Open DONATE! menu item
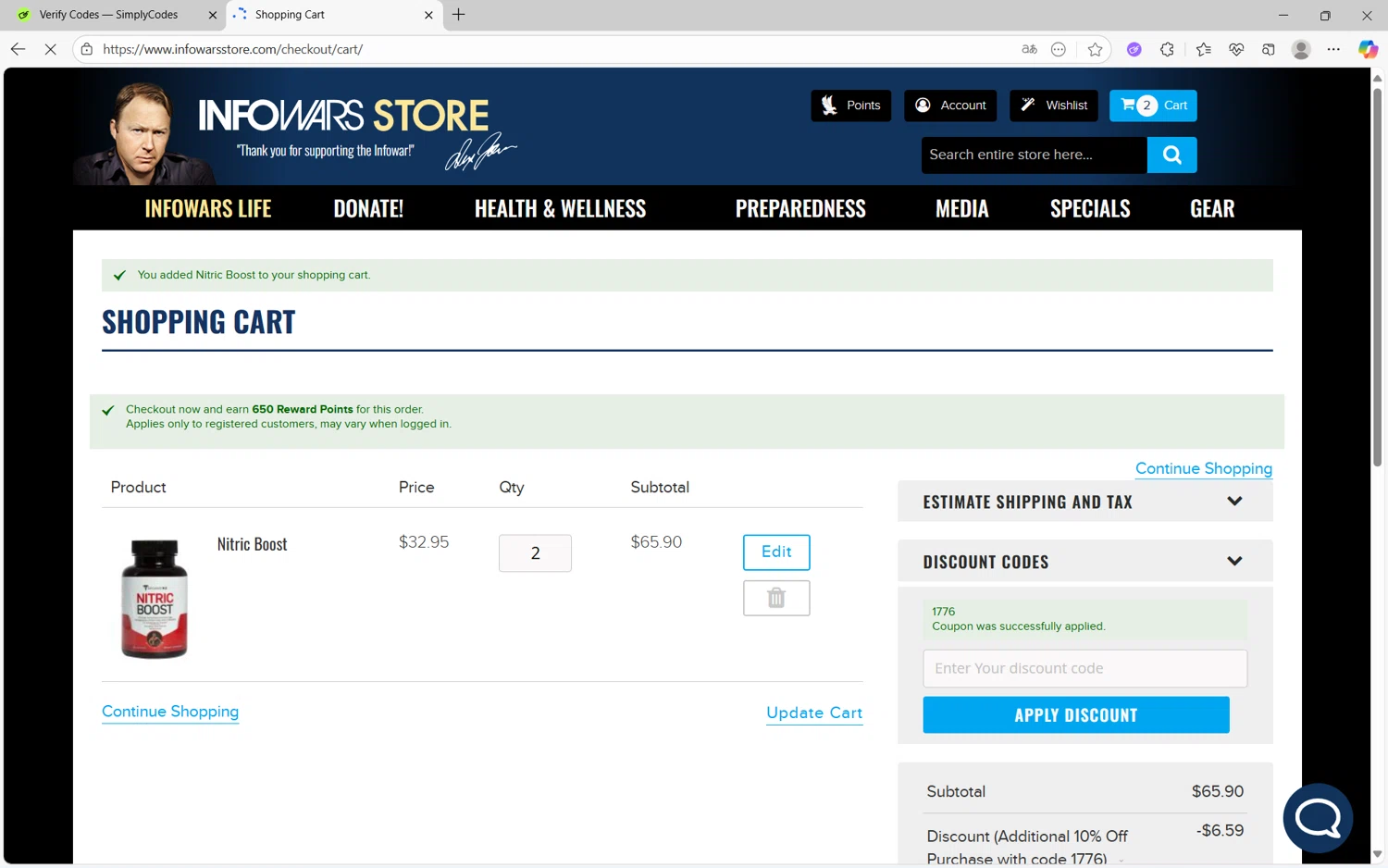The height and width of the screenshot is (868, 1388). [x=368, y=208]
